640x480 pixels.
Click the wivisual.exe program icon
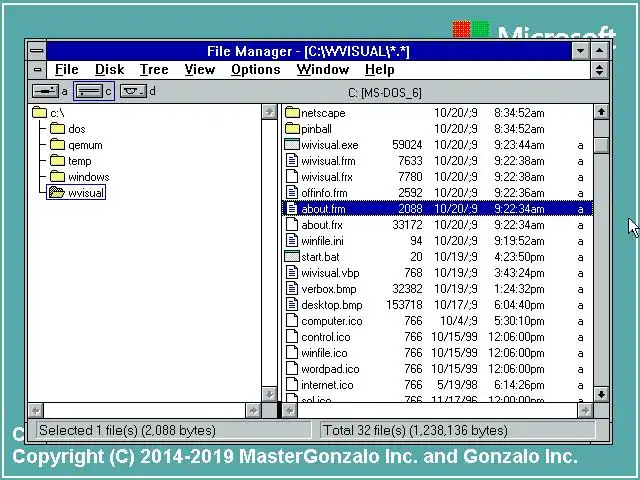(292, 144)
